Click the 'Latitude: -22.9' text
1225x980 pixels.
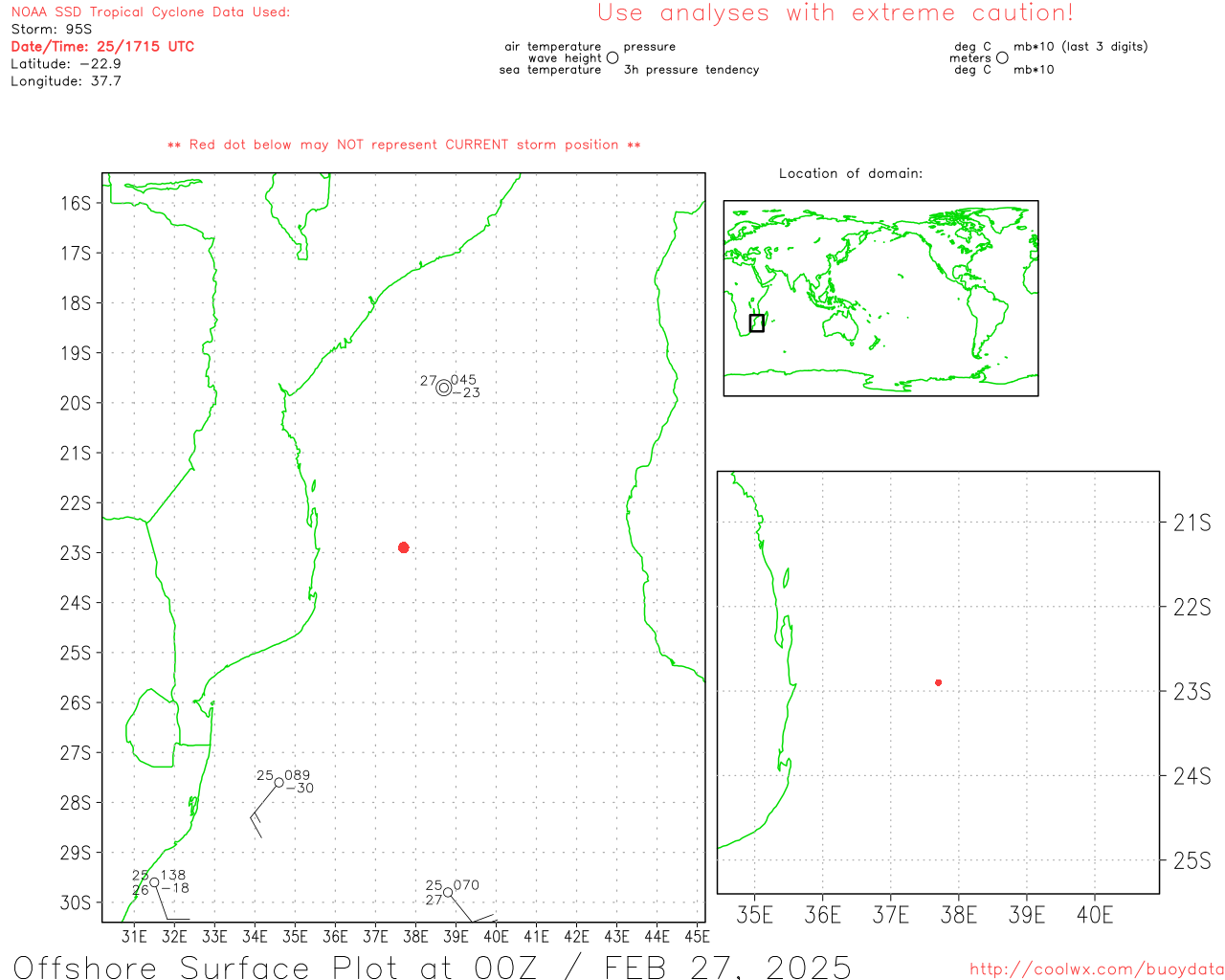coord(66,64)
